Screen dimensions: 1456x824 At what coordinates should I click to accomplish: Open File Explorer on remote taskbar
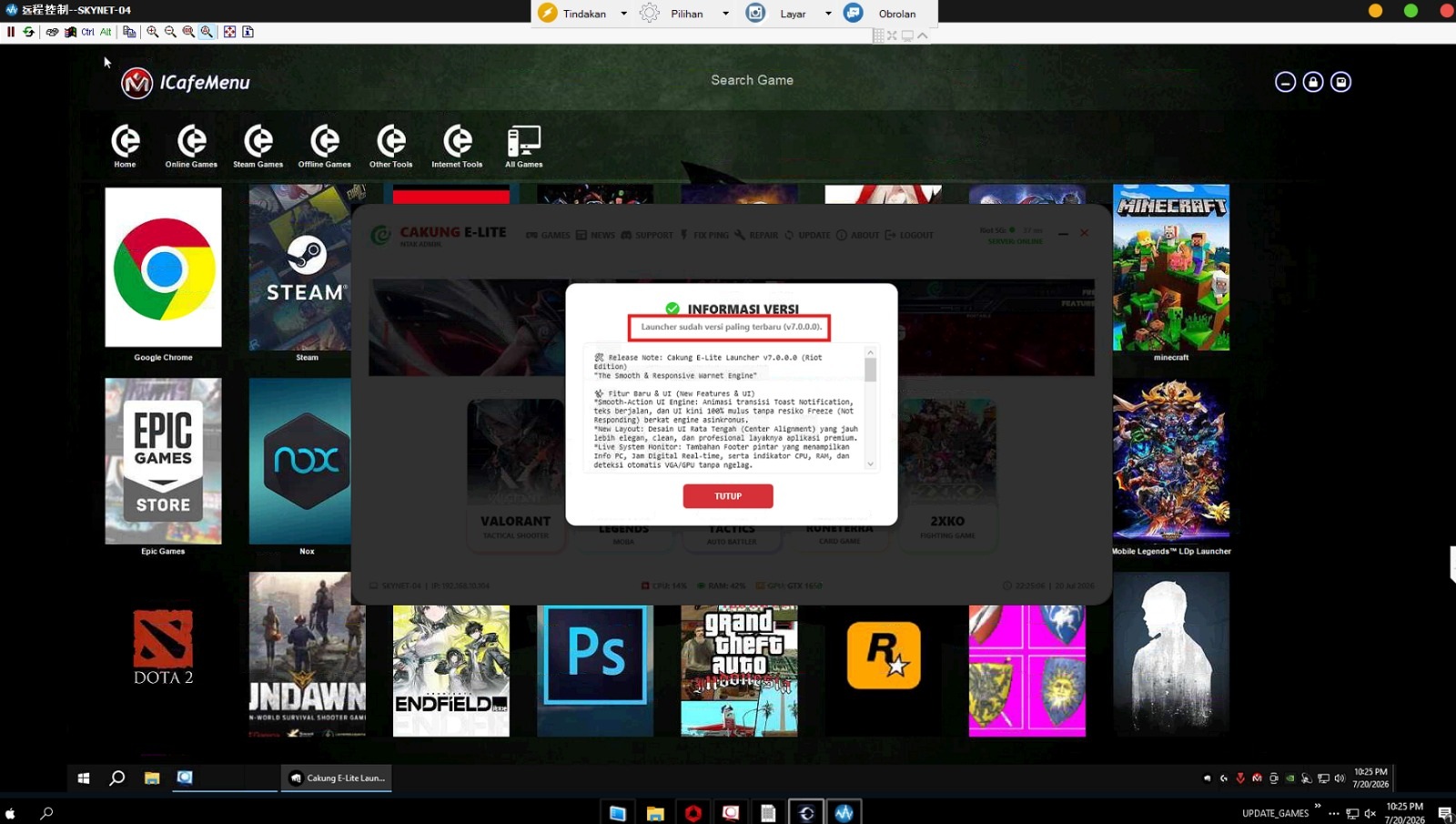pos(152,778)
